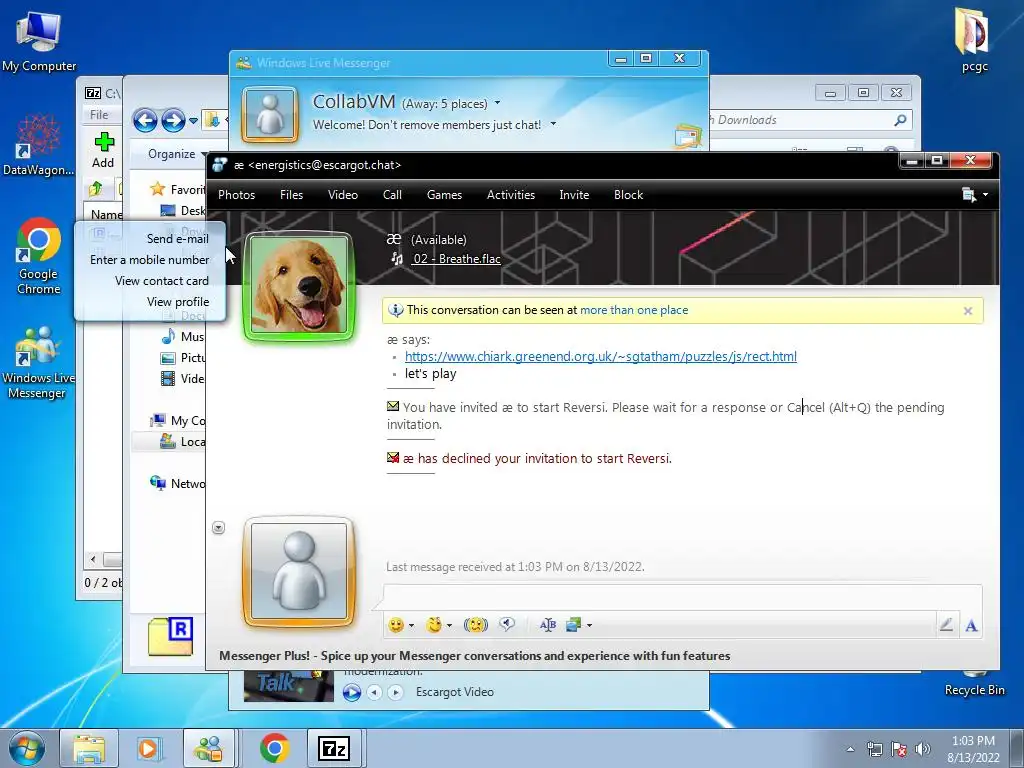Click the mail icon in Messenger window
The image size is (1024, 768).
click(x=688, y=136)
